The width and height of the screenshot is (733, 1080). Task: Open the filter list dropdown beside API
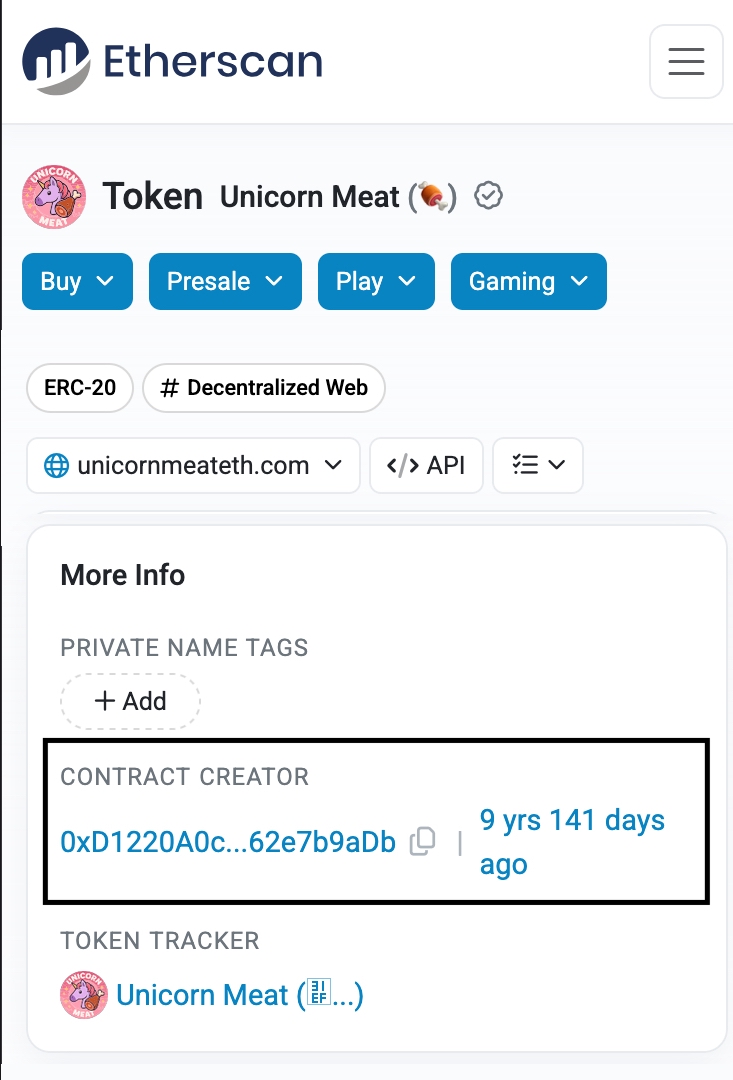pos(538,465)
